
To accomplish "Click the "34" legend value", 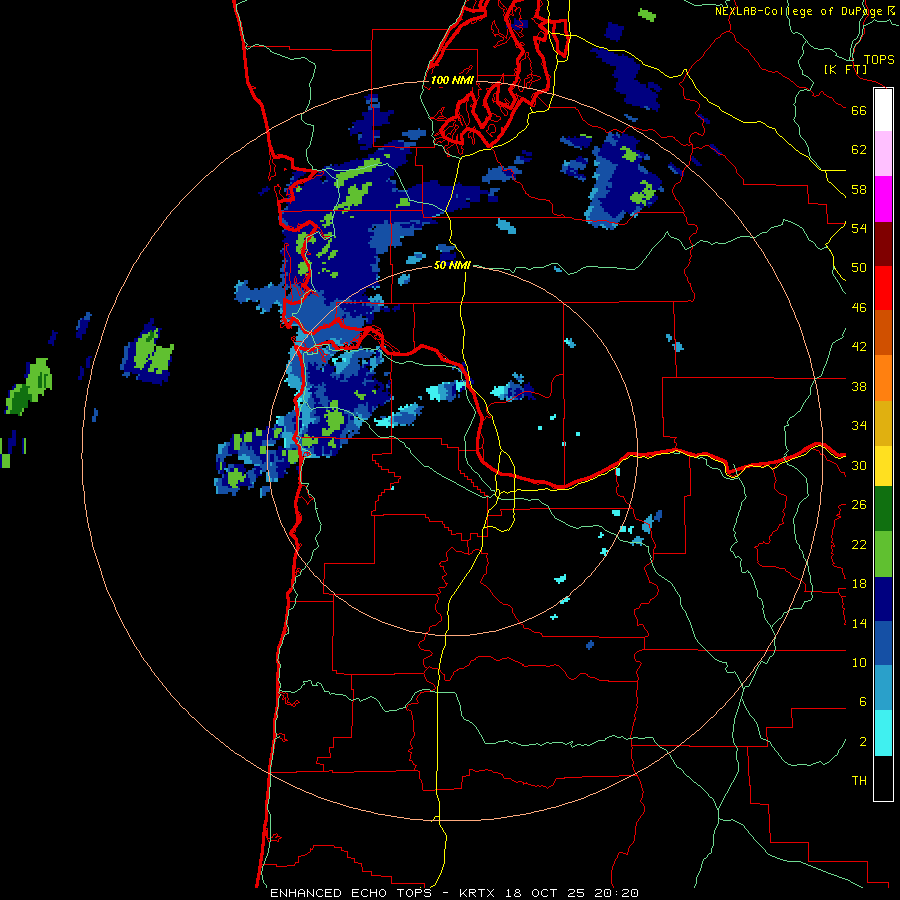I will click(x=859, y=426).
